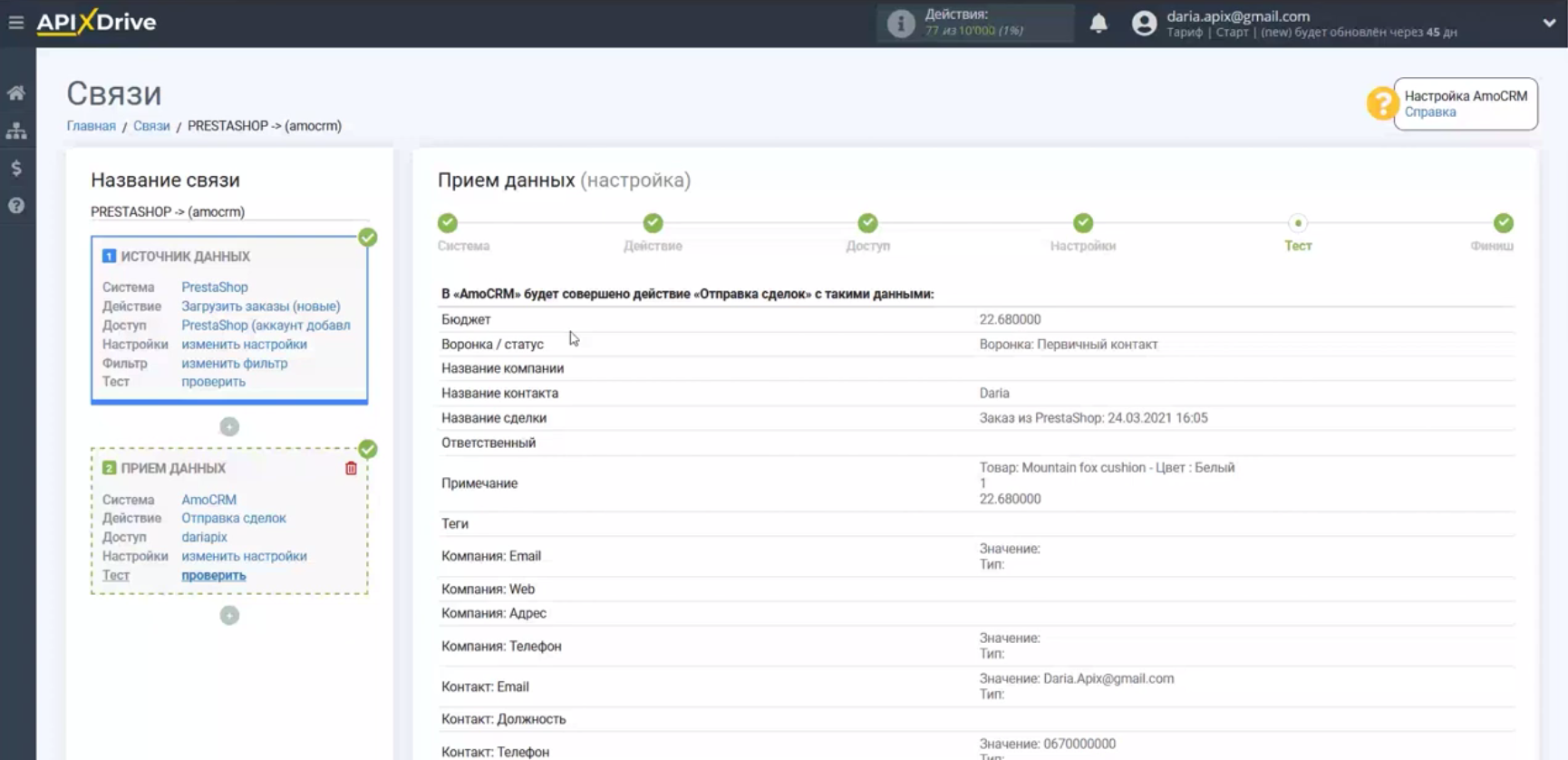This screenshot has width=1568, height=760.
Task: Open the billing dollar sidebar icon
Action: point(16,168)
